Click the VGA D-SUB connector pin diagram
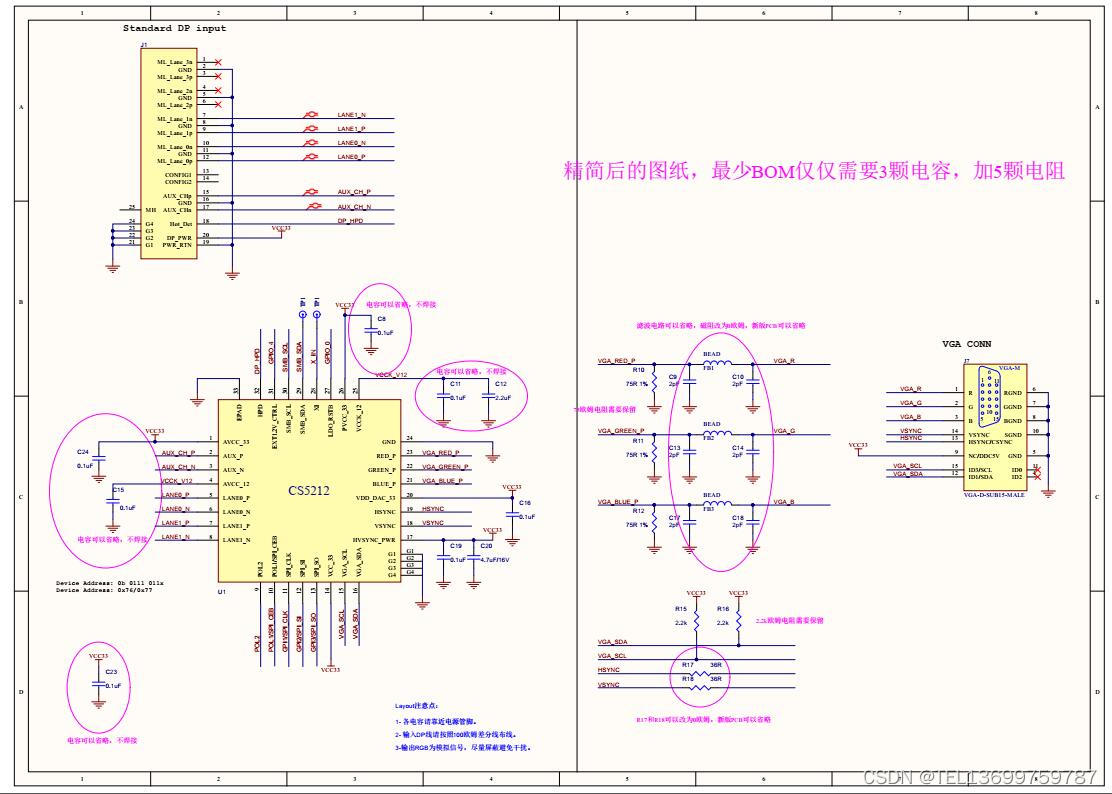 (x=989, y=396)
